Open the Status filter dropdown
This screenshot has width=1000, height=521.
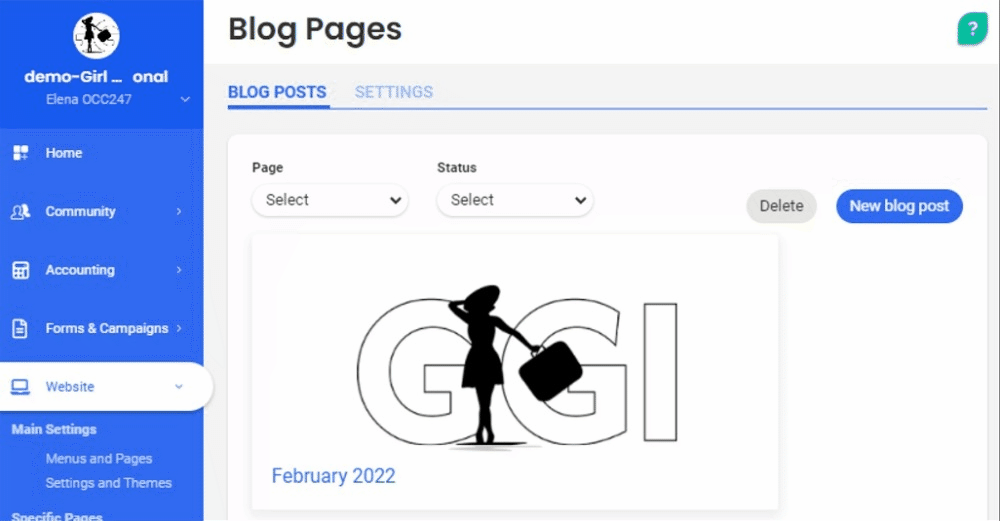(x=515, y=200)
